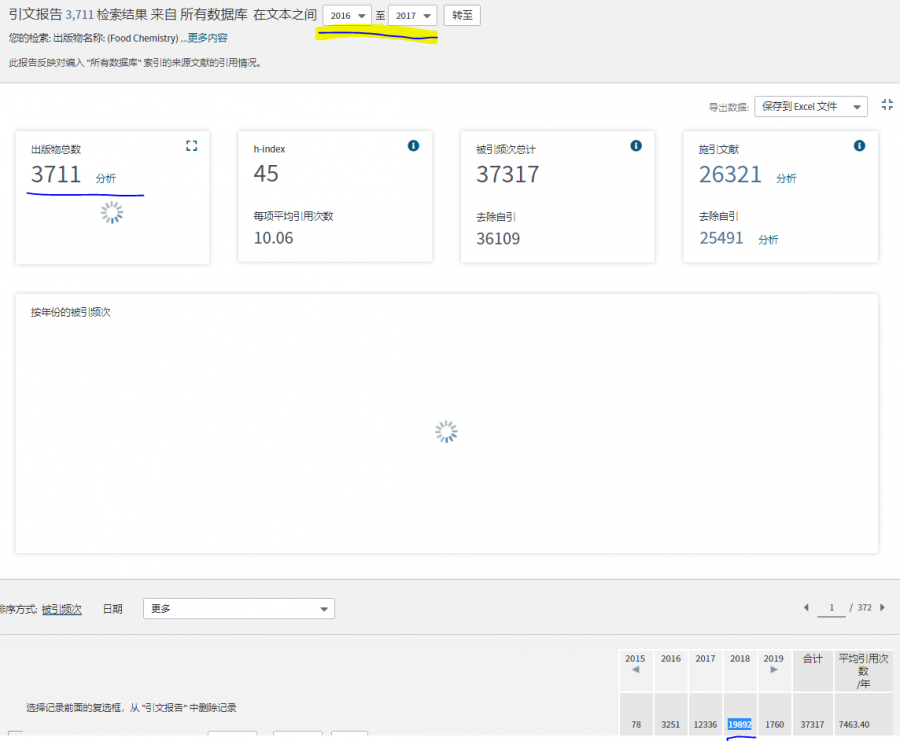The height and width of the screenshot is (741, 900).
Task: Click info icon on 被引频次总计 card
Action: pos(636,146)
